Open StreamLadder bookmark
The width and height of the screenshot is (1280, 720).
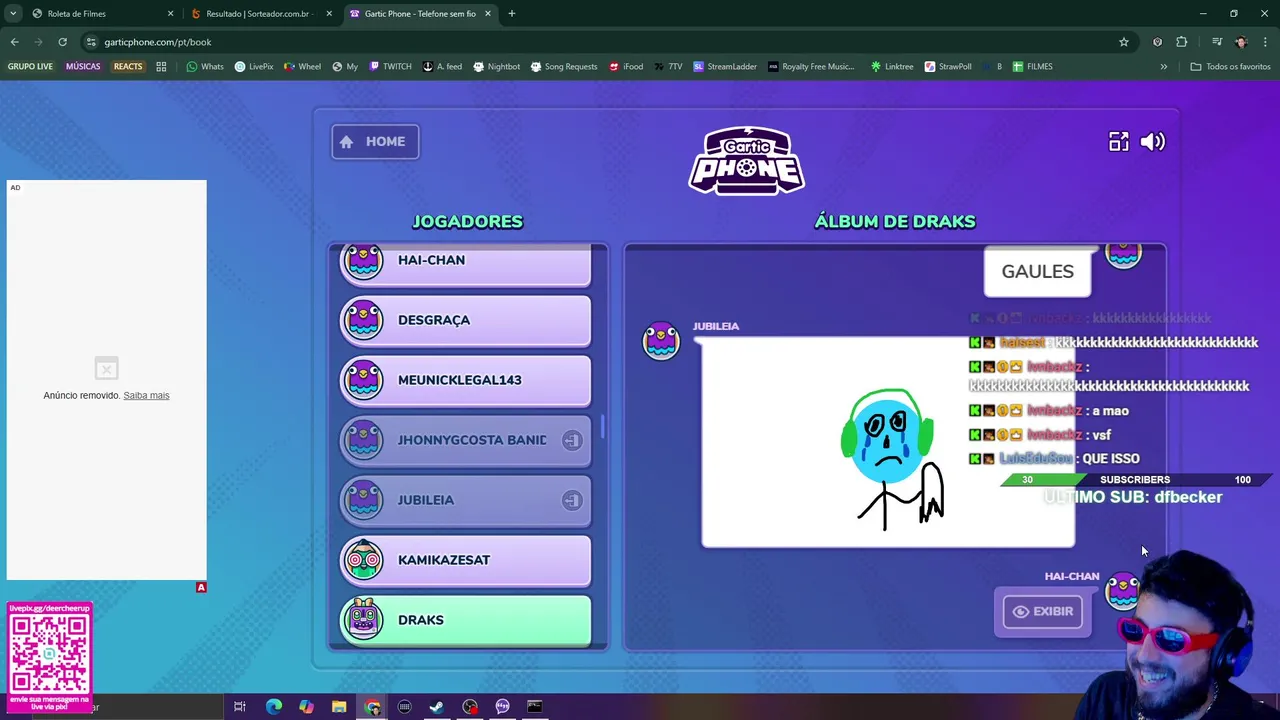click(724, 67)
